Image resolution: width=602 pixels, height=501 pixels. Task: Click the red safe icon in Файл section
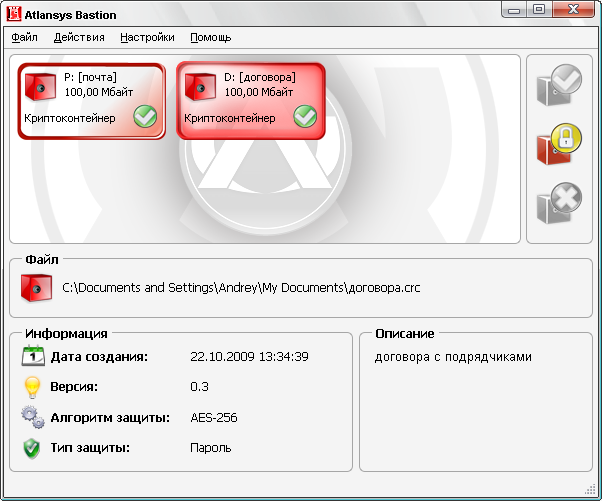click(x=36, y=288)
